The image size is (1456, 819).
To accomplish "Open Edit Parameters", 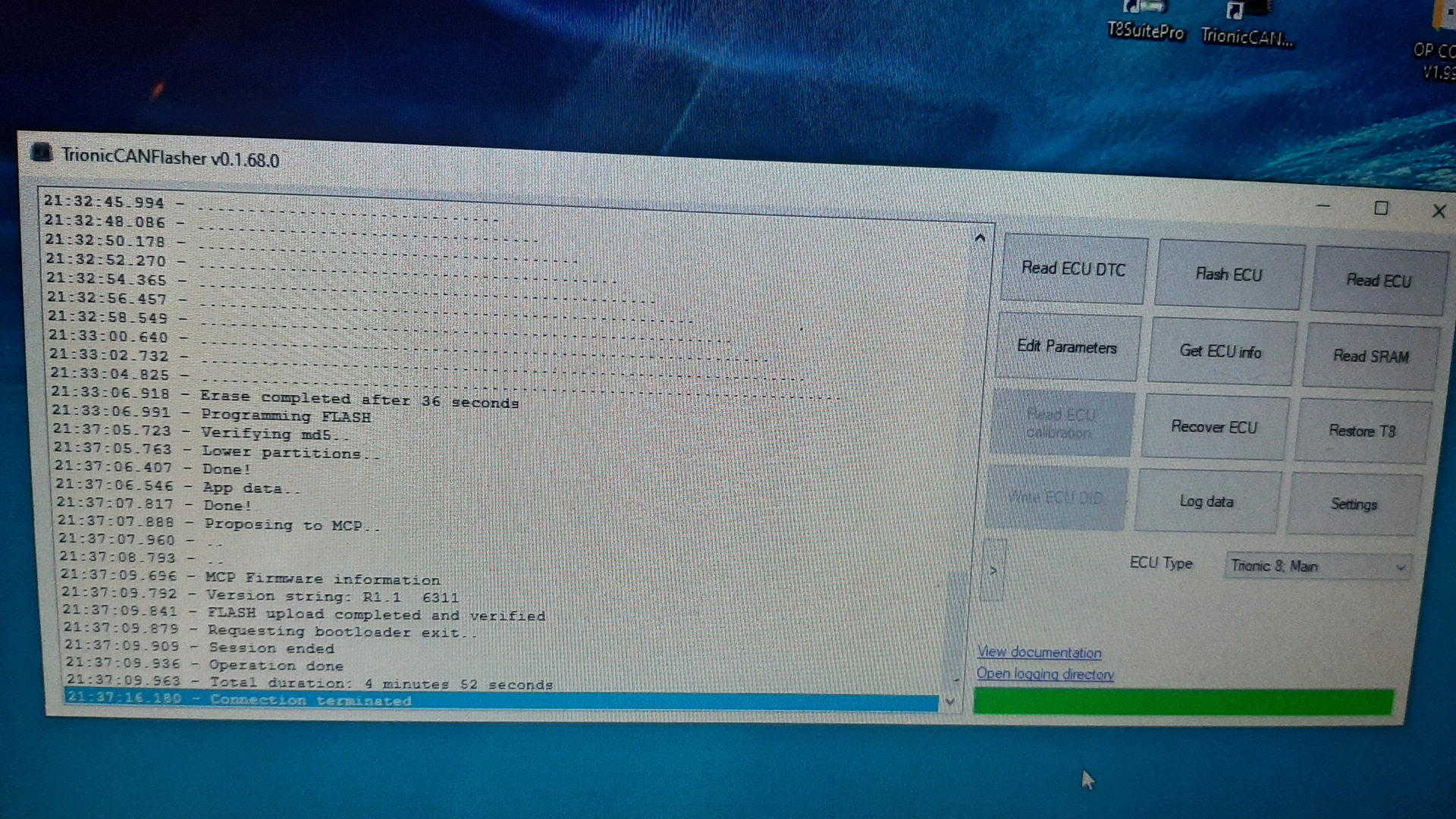I will coord(1066,347).
